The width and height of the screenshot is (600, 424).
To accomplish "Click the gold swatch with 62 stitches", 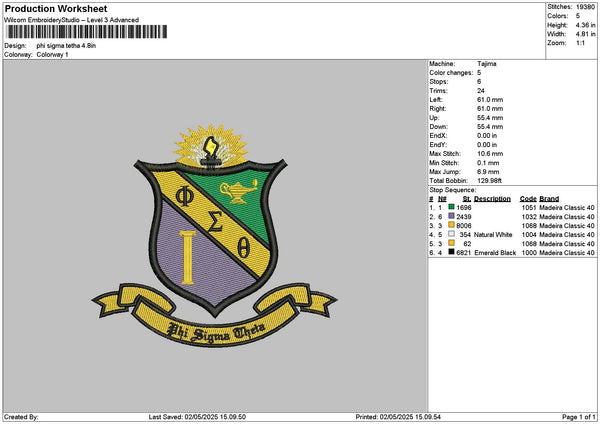I will pos(451,243).
